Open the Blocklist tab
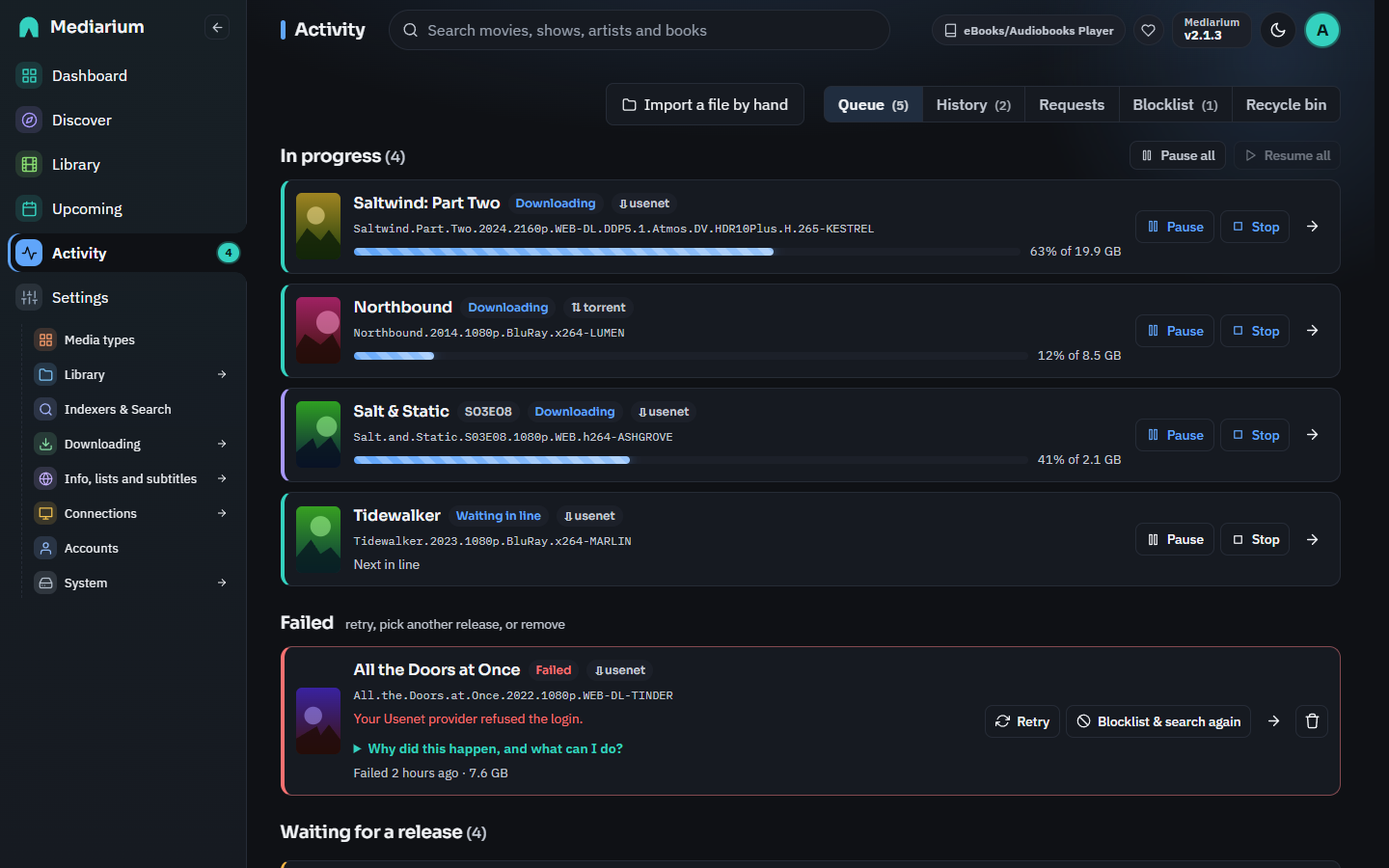The width and height of the screenshot is (1389, 868). pos(1175,104)
